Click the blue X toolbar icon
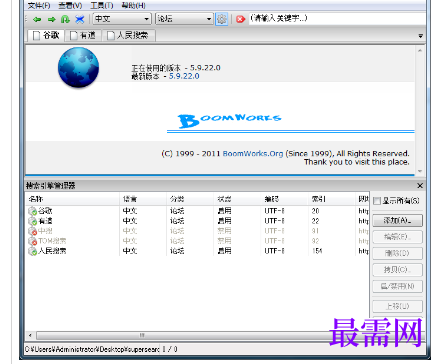 (80, 19)
